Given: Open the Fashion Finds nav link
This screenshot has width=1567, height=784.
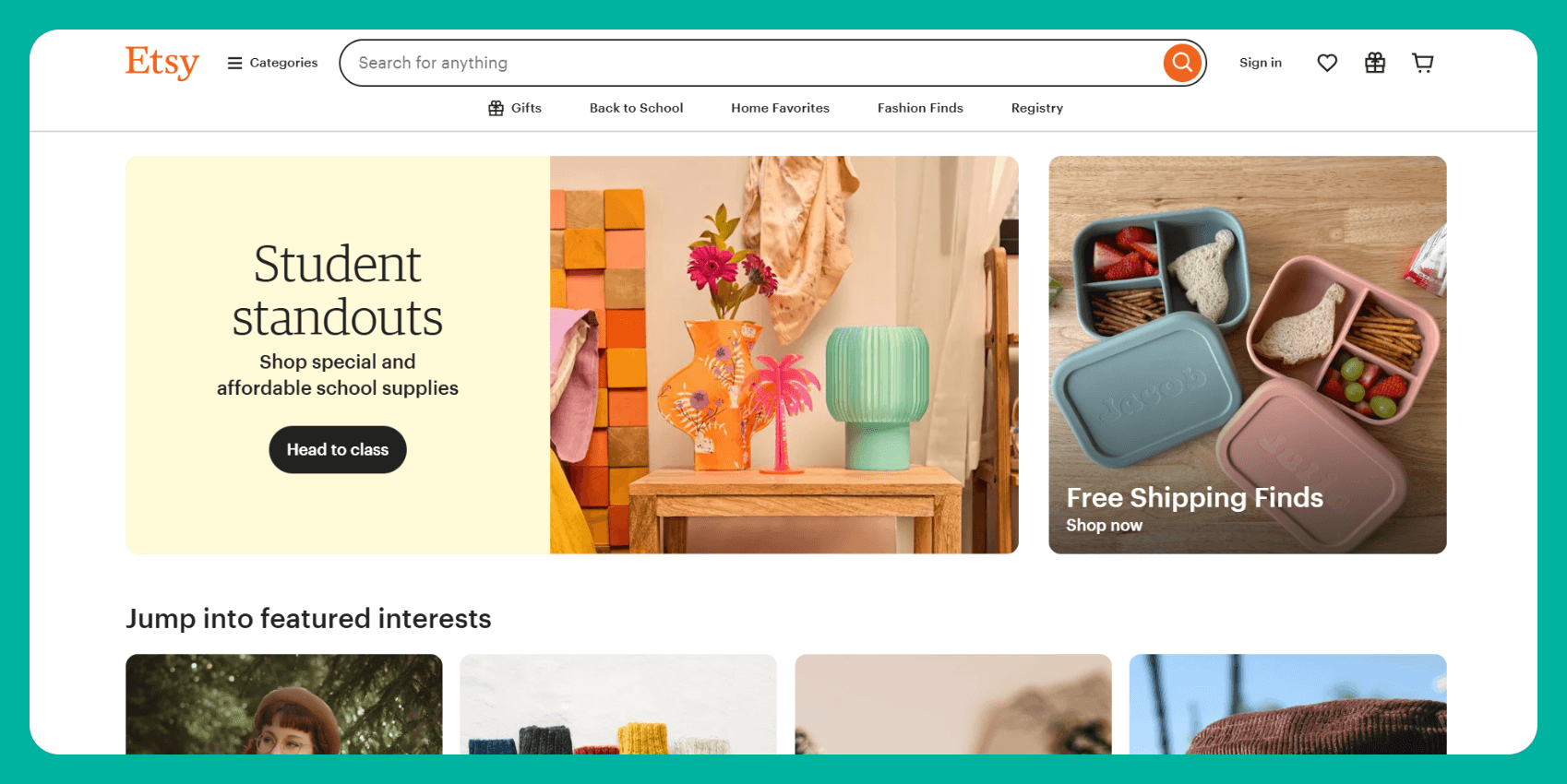Looking at the screenshot, I should pyautogui.click(x=920, y=108).
